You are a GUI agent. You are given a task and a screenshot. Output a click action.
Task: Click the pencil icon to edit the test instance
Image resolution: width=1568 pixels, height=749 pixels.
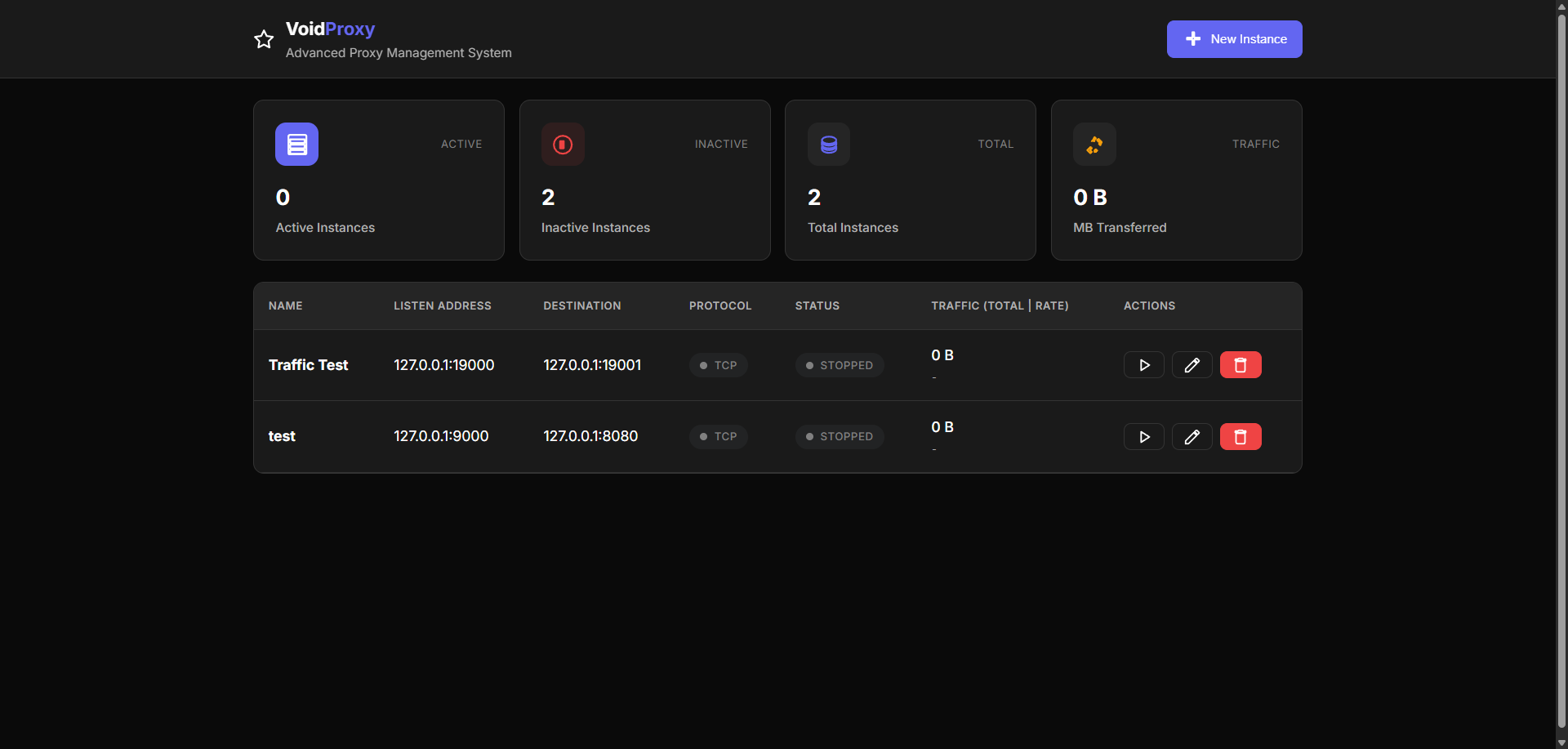pyautogui.click(x=1192, y=436)
